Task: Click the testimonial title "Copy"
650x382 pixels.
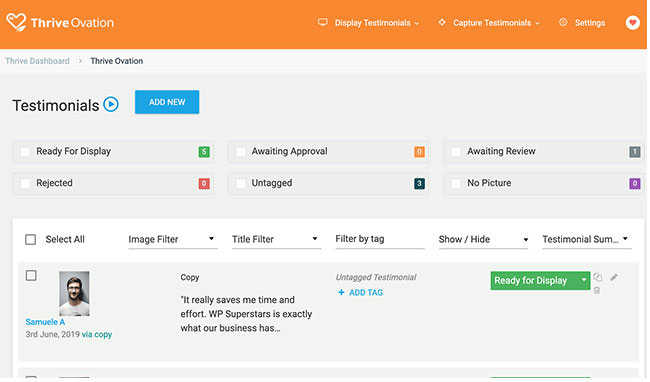Action: click(x=190, y=278)
